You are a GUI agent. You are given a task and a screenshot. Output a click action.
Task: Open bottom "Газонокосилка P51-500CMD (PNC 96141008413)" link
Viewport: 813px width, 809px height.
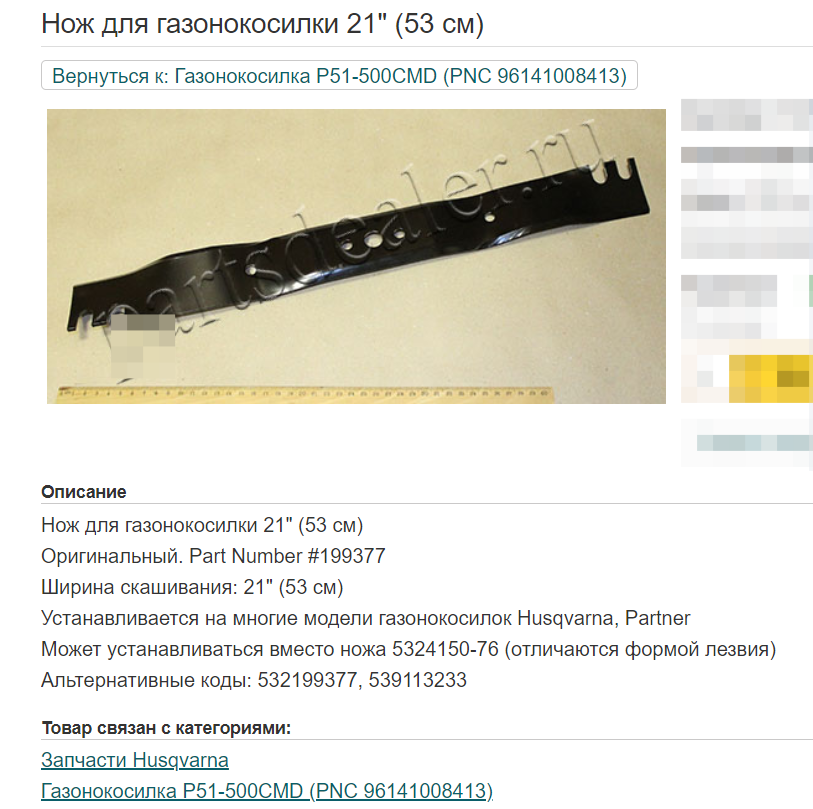point(267,791)
